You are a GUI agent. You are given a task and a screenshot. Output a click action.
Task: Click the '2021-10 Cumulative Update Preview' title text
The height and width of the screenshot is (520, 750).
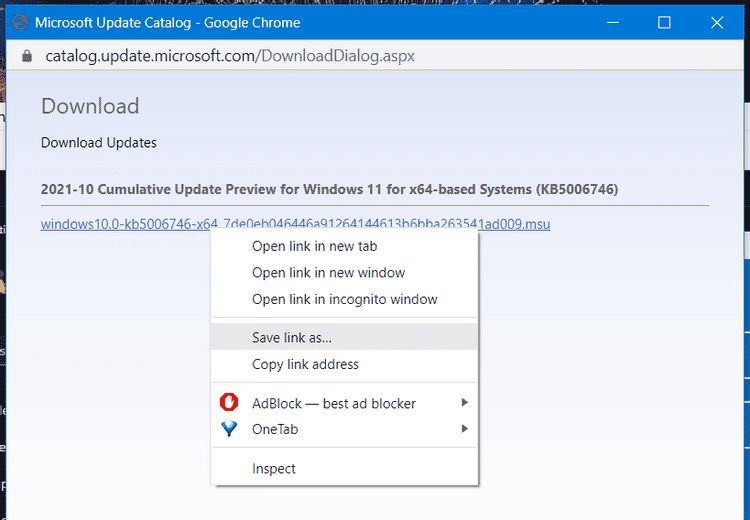[x=329, y=189]
